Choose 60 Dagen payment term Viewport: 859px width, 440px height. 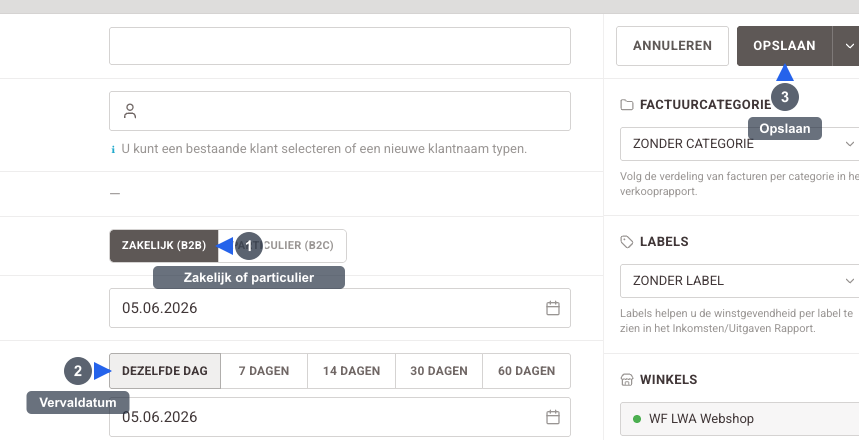click(x=526, y=371)
